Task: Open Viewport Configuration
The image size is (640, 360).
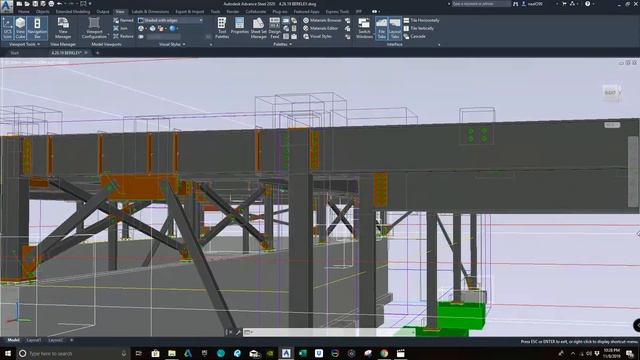Action: 94,28
